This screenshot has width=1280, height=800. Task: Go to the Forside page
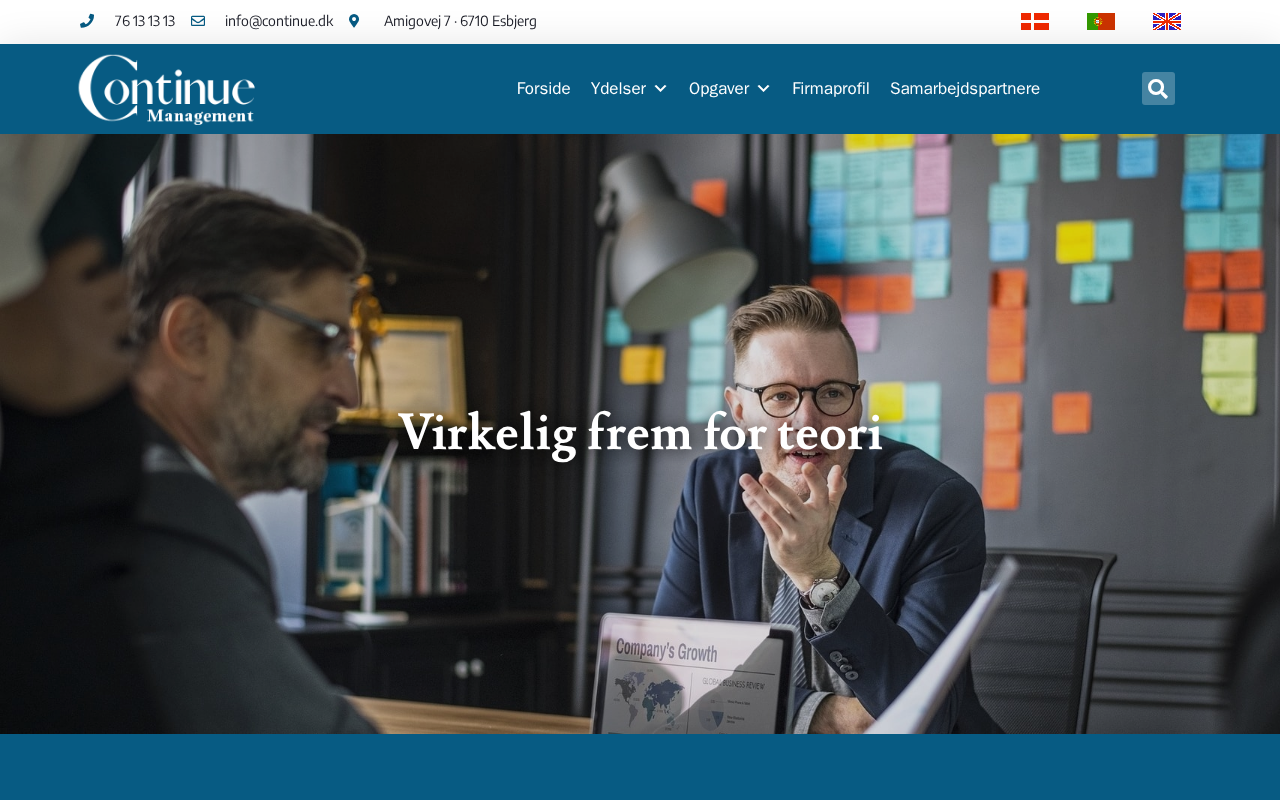[x=544, y=88]
